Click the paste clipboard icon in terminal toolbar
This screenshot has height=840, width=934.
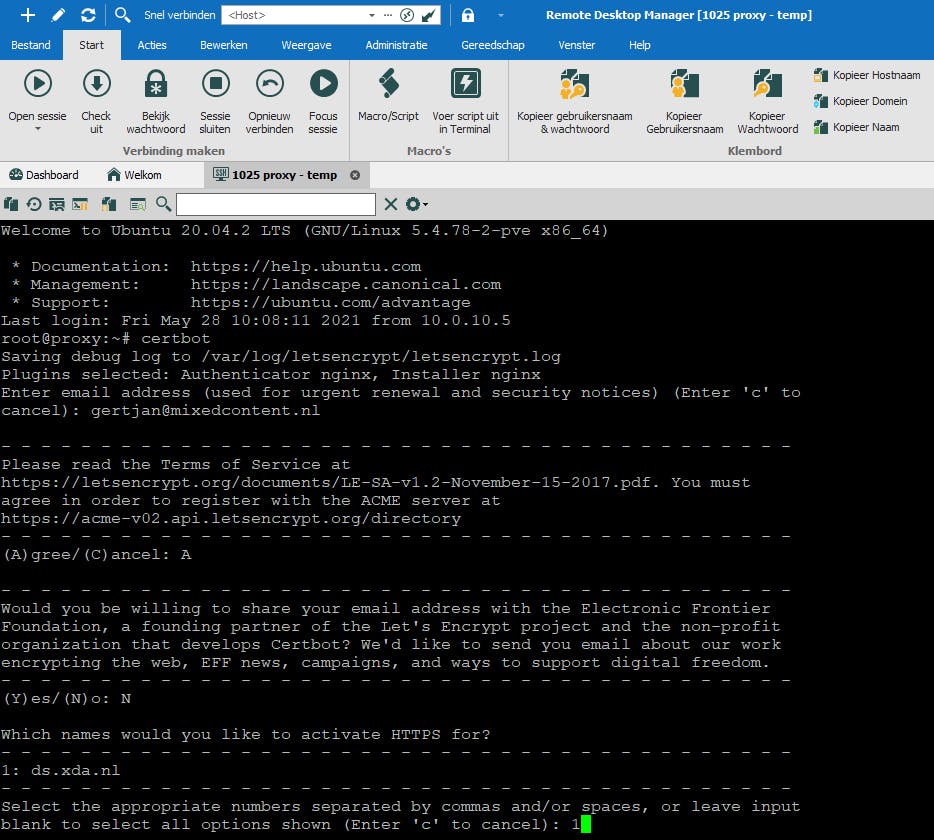point(109,204)
